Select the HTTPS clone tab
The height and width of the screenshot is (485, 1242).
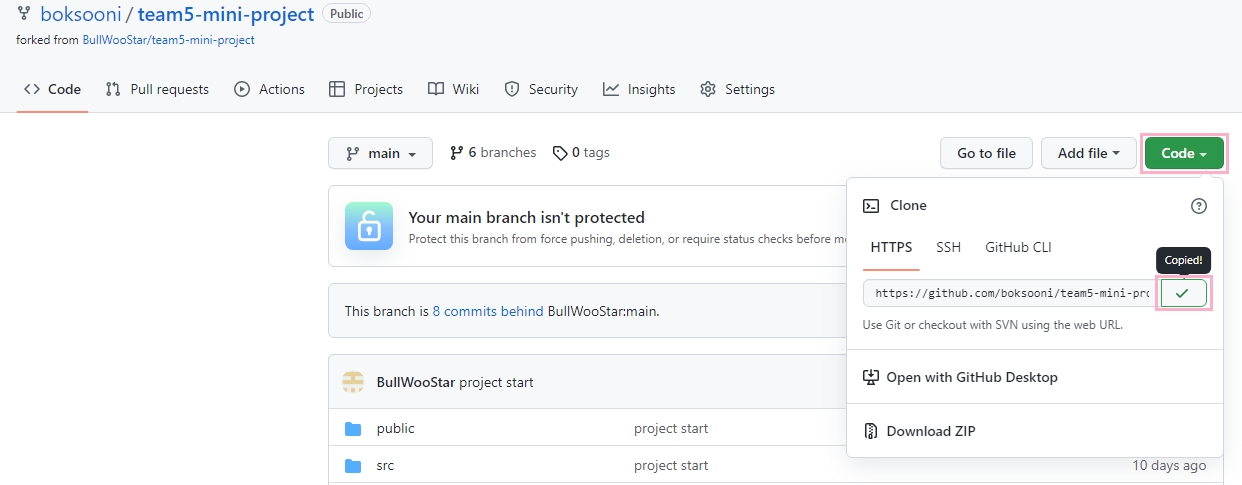[x=891, y=247]
